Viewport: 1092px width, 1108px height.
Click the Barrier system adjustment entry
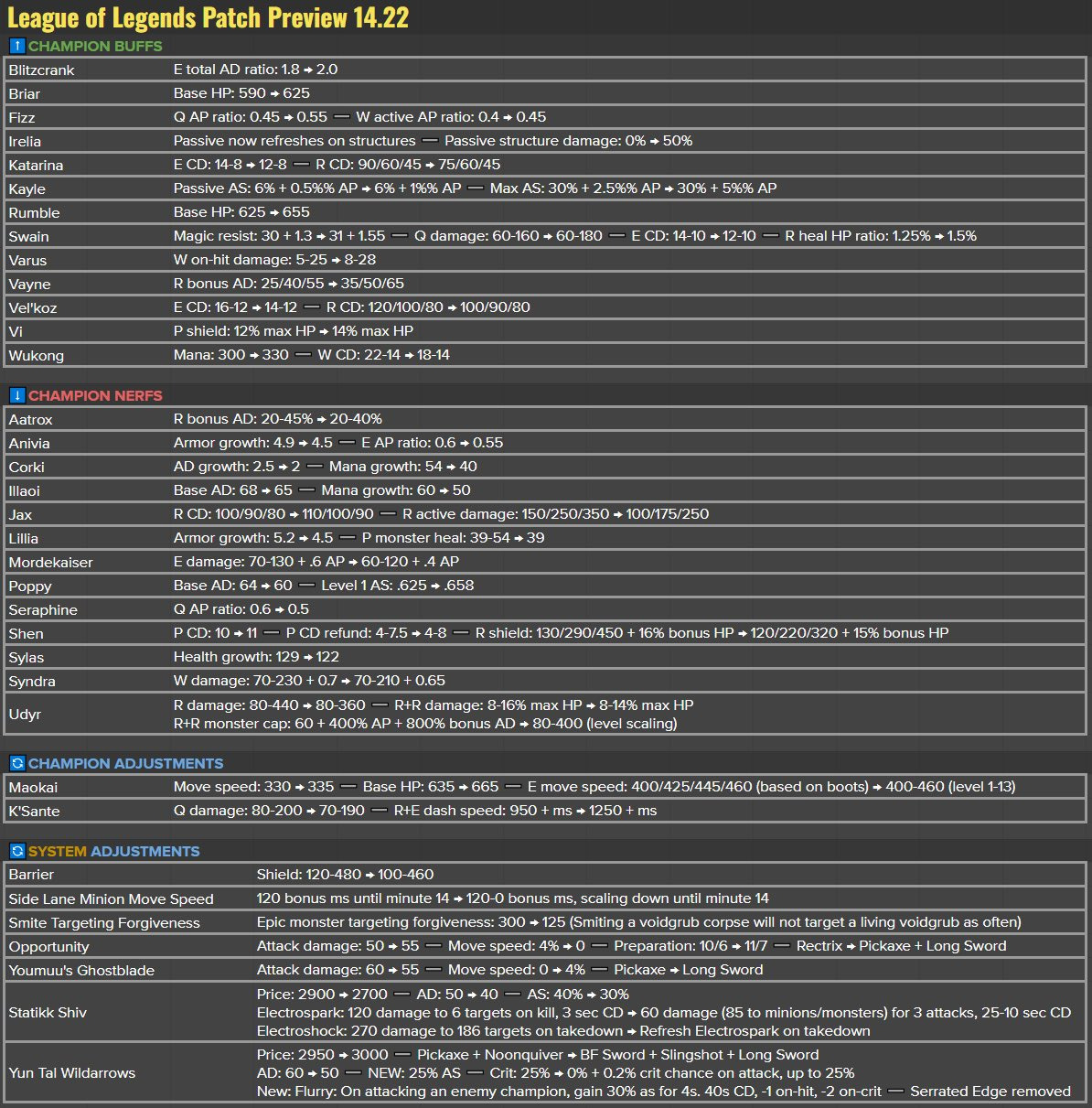(x=31, y=875)
